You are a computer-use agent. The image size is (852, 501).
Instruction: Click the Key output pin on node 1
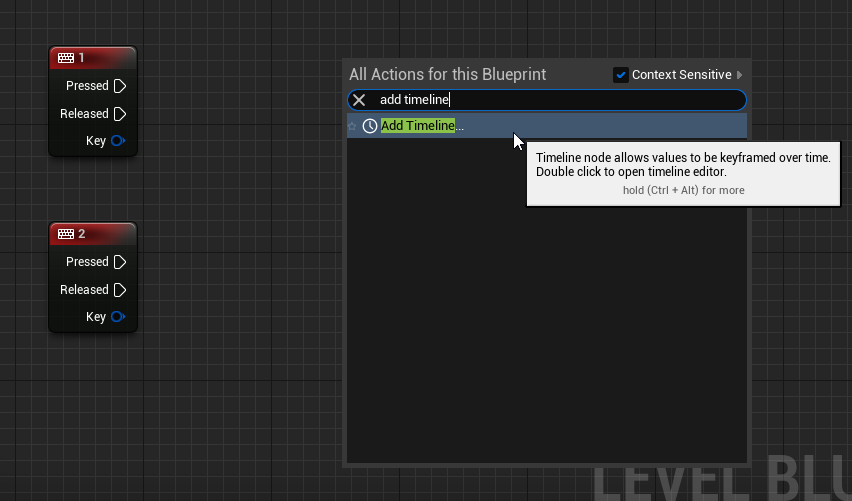[x=118, y=141]
